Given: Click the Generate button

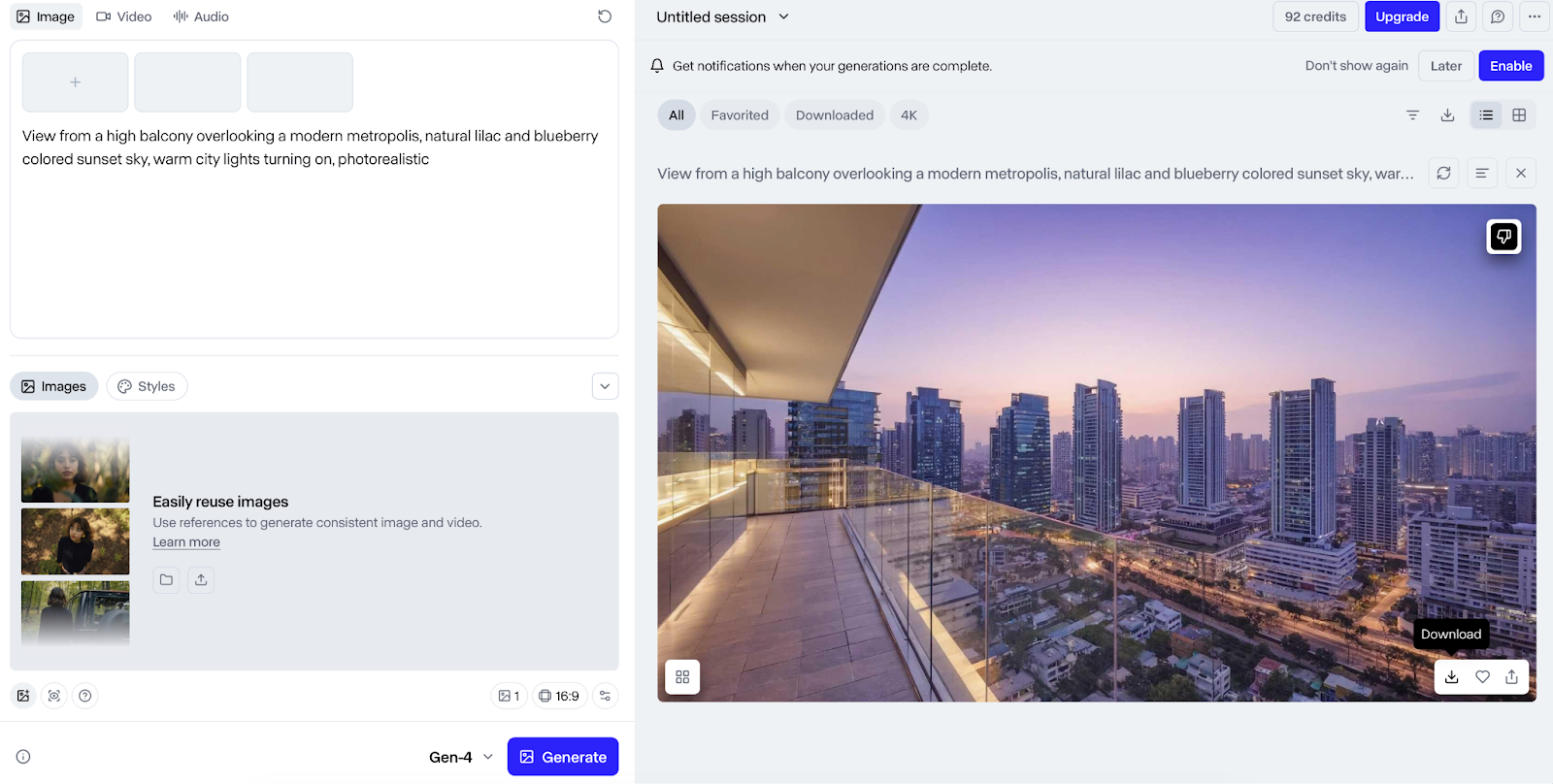Looking at the screenshot, I should click(x=563, y=757).
